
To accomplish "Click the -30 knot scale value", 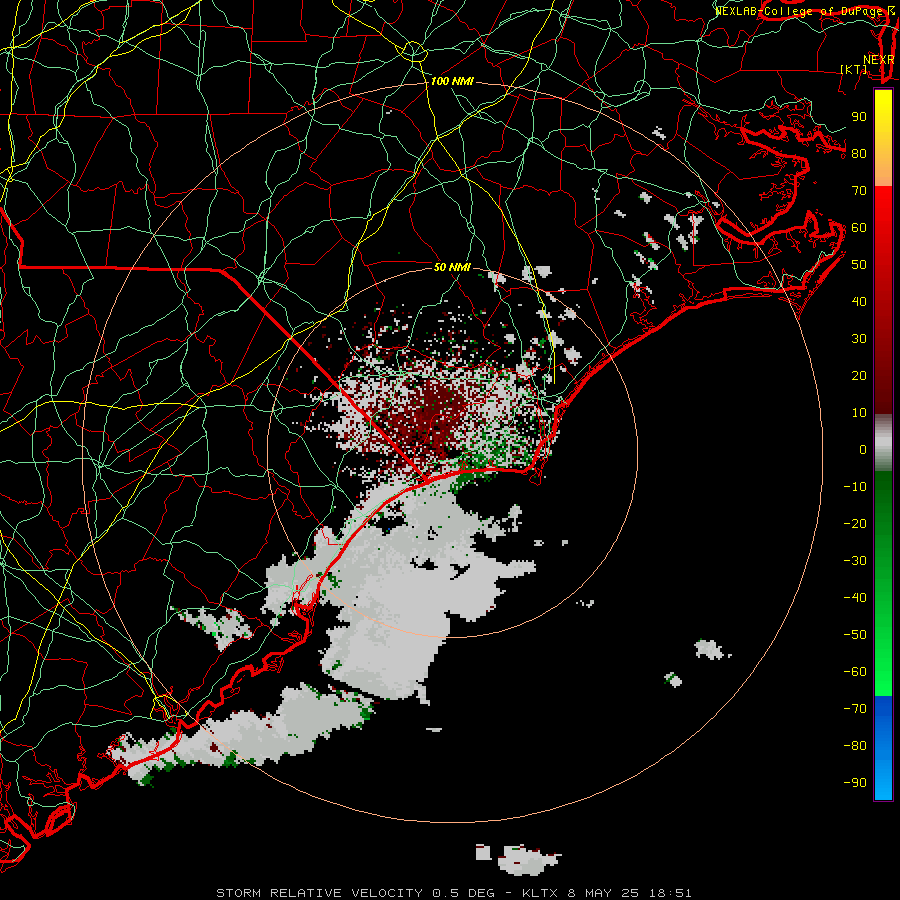I will (855, 561).
